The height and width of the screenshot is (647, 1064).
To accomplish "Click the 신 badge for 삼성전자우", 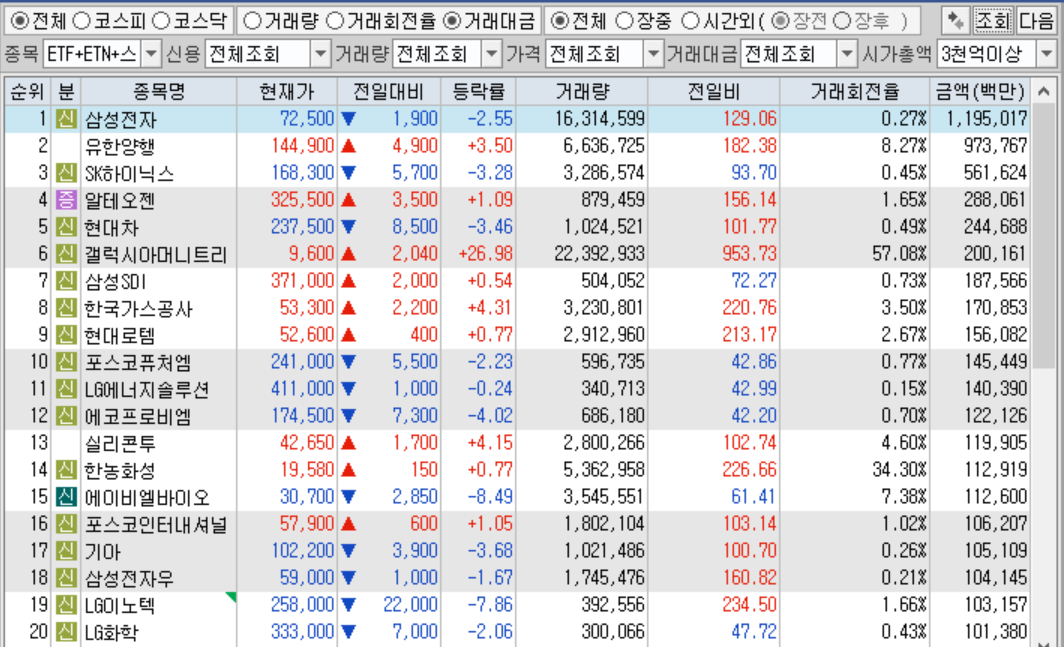I will pos(66,578).
